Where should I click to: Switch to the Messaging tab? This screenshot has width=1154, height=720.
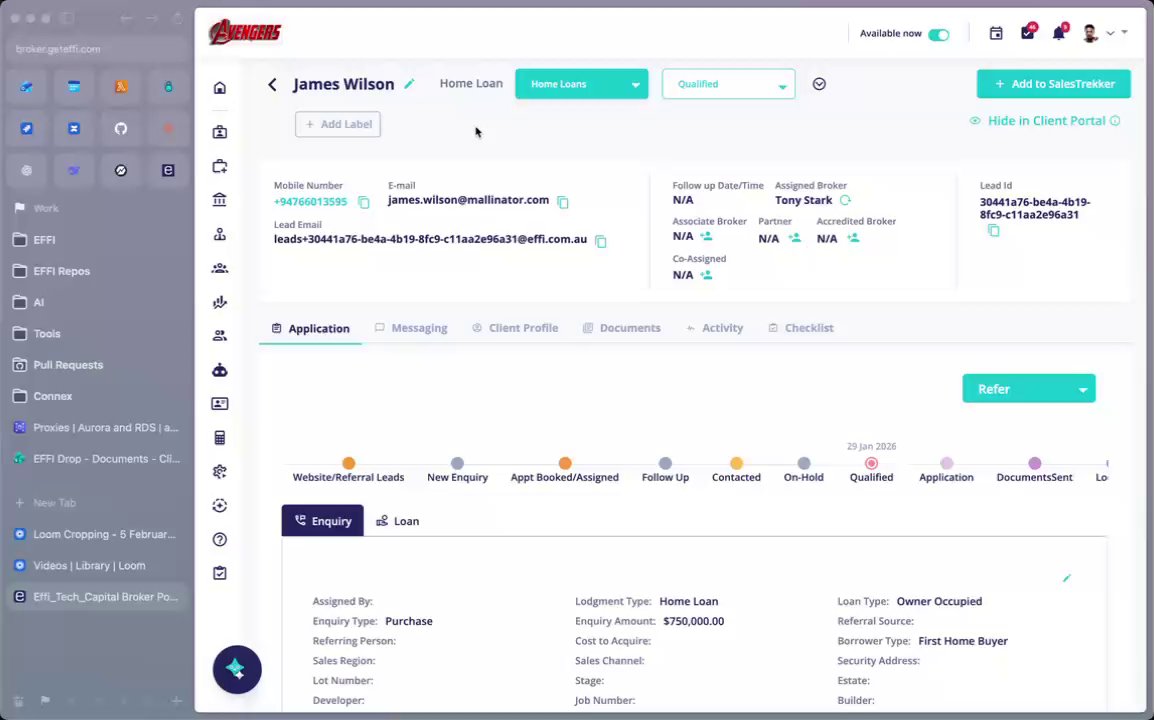411,328
